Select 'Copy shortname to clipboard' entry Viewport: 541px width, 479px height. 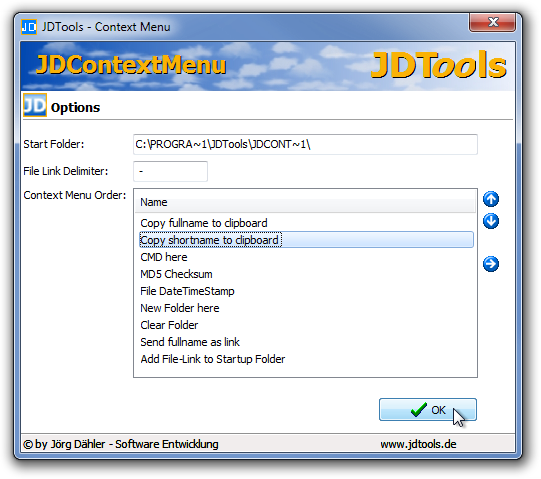(x=306, y=240)
